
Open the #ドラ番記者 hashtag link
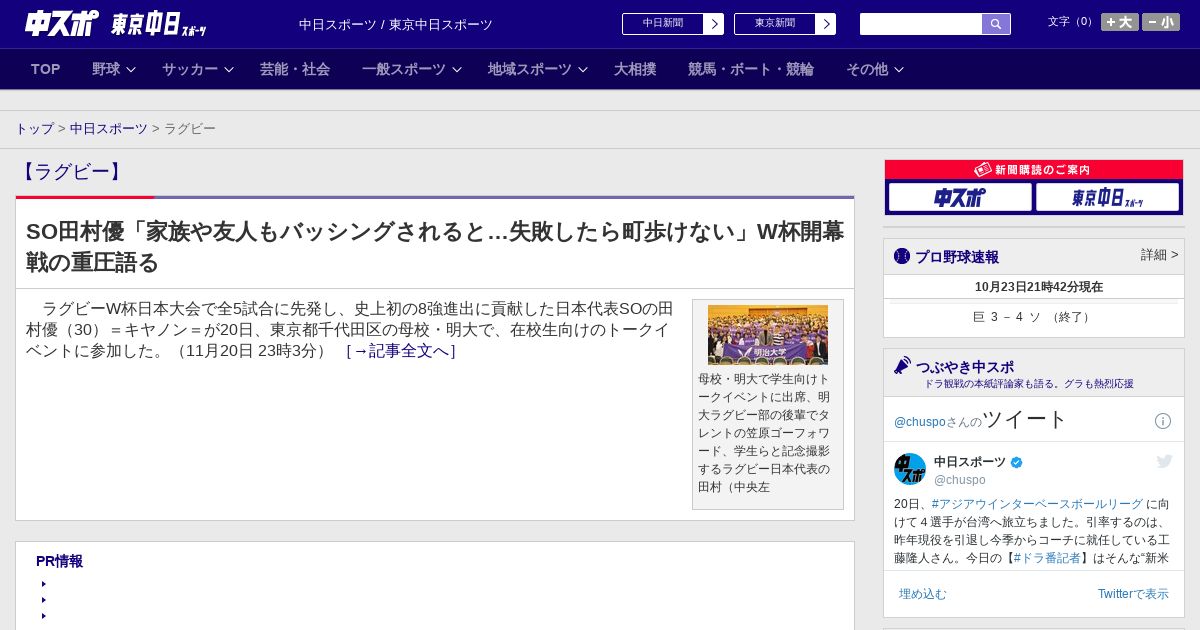pos(1047,558)
